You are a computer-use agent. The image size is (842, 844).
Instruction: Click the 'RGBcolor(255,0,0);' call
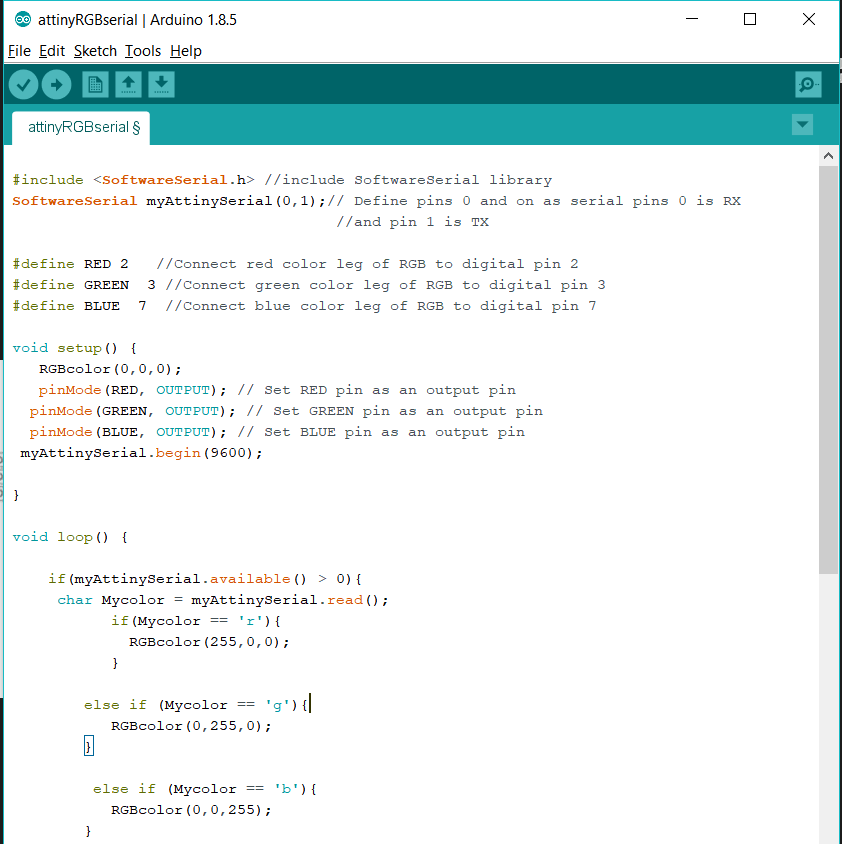tap(209, 642)
